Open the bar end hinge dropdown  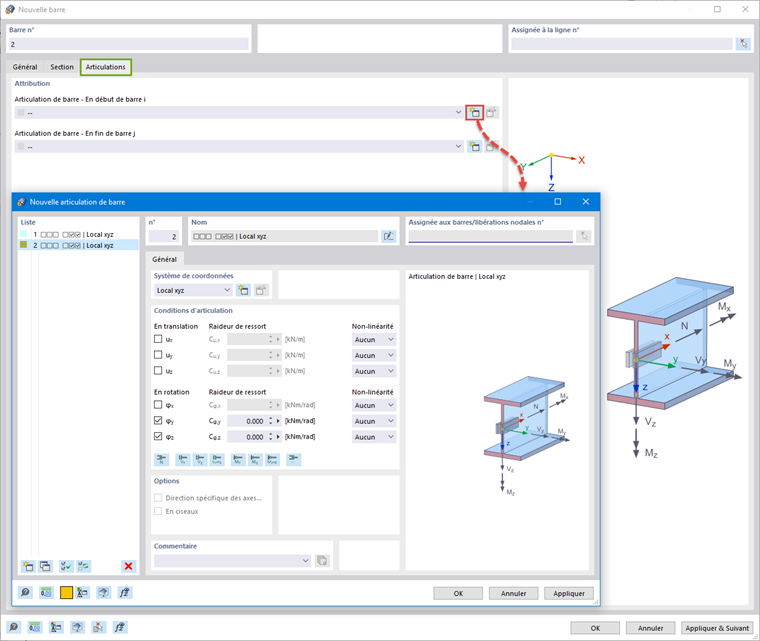coord(239,146)
